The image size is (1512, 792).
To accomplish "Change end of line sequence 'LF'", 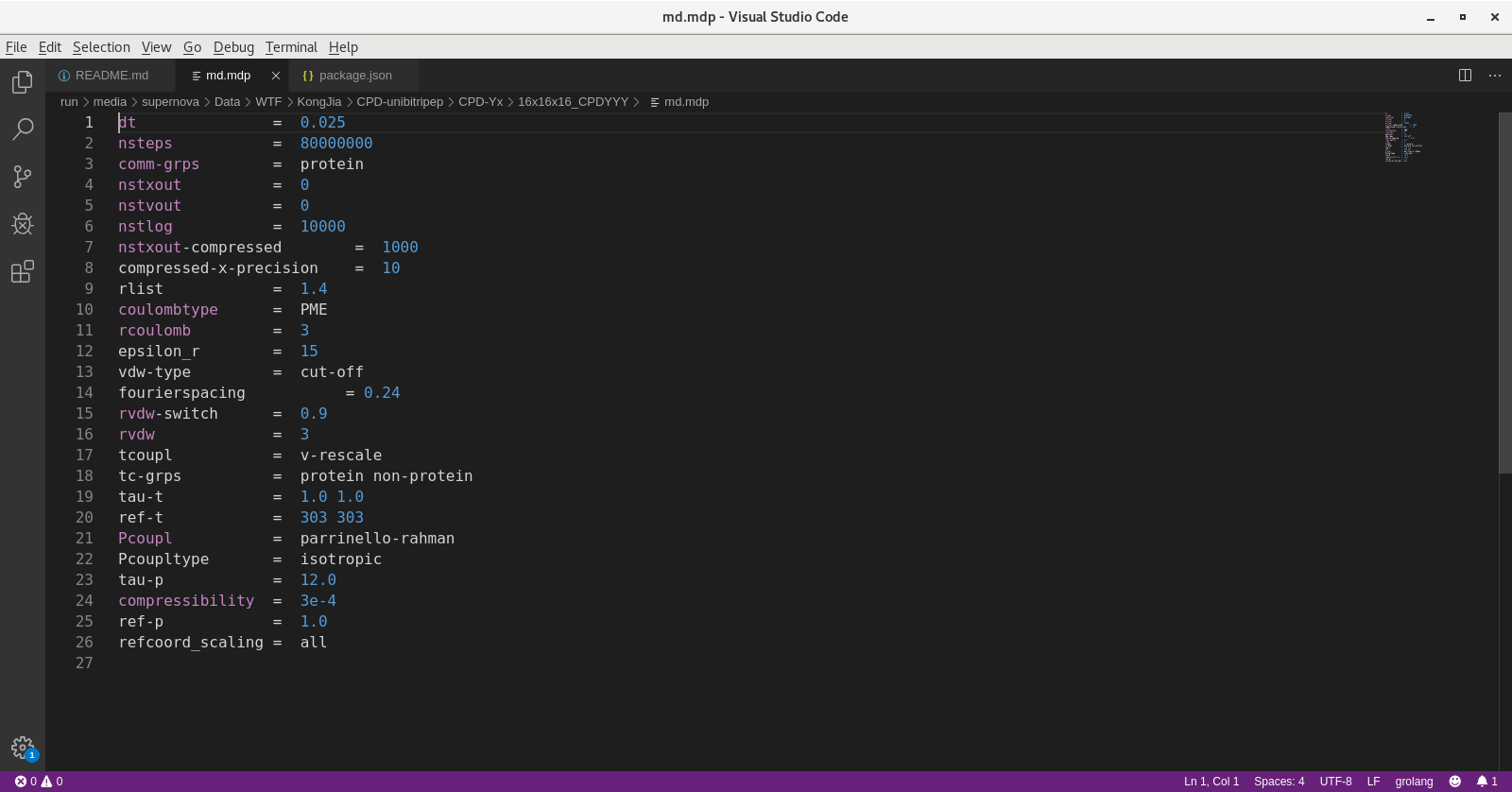I will (x=1373, y=782).
